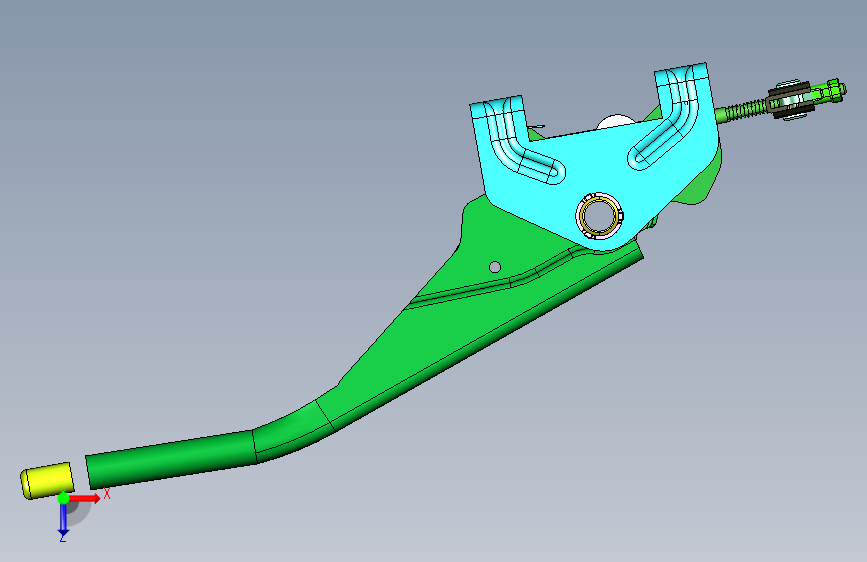The width and height of the screenshot is (867, 562).
Task: Select the left slotted groove on bracket
Action: pyautogui.click(x=523, y=144)
